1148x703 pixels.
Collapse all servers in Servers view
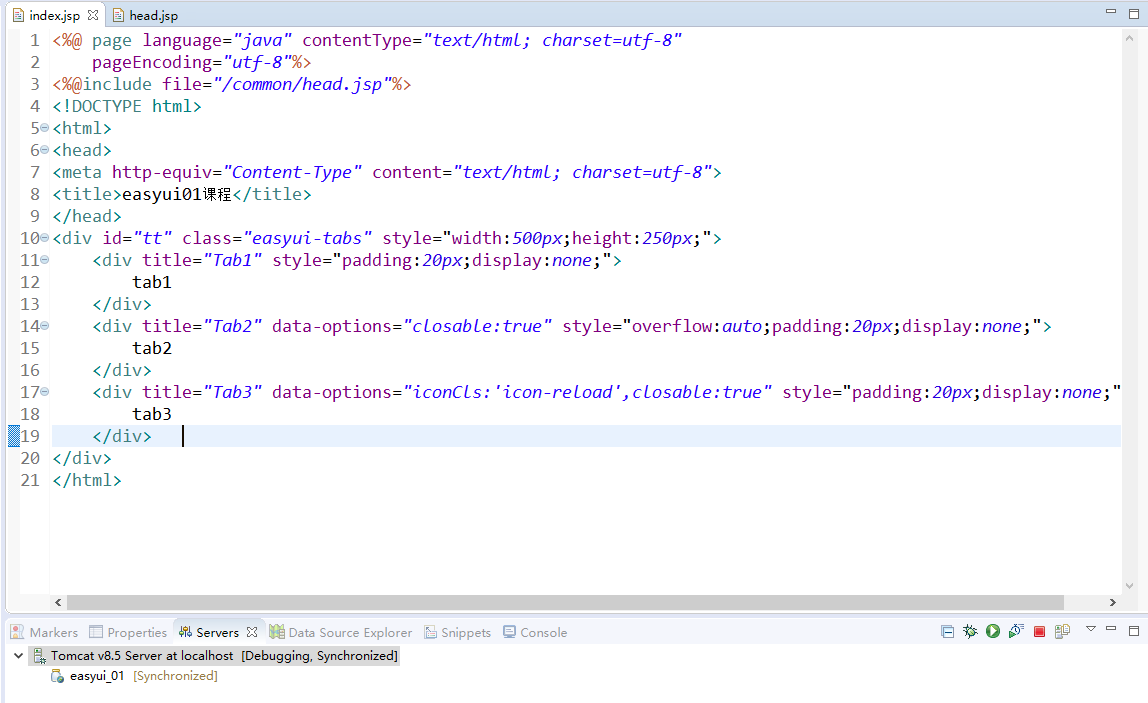point(947,631)
